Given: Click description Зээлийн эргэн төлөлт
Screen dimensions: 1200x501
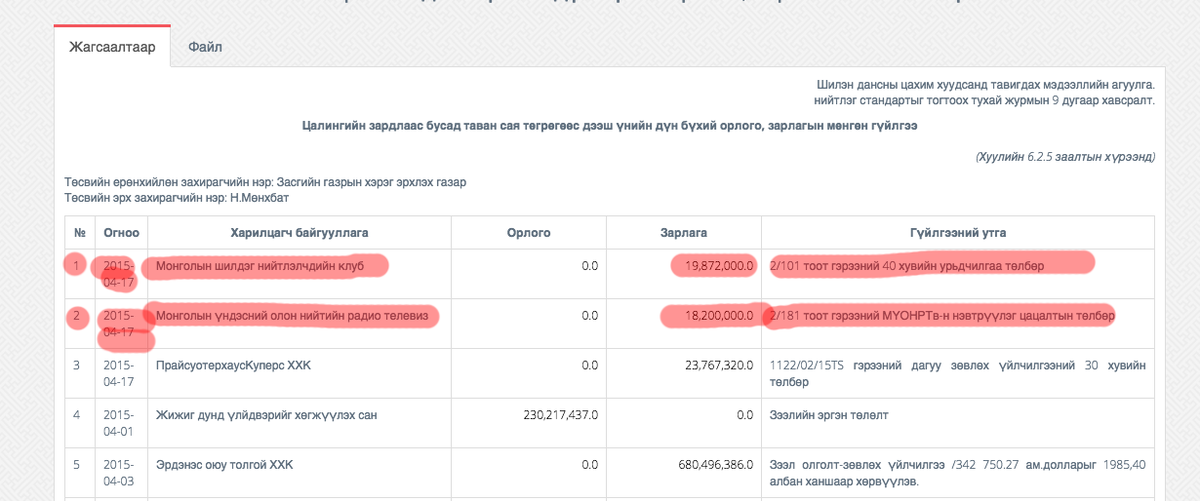Looking at the screenshot, I should tap(829, 414).
